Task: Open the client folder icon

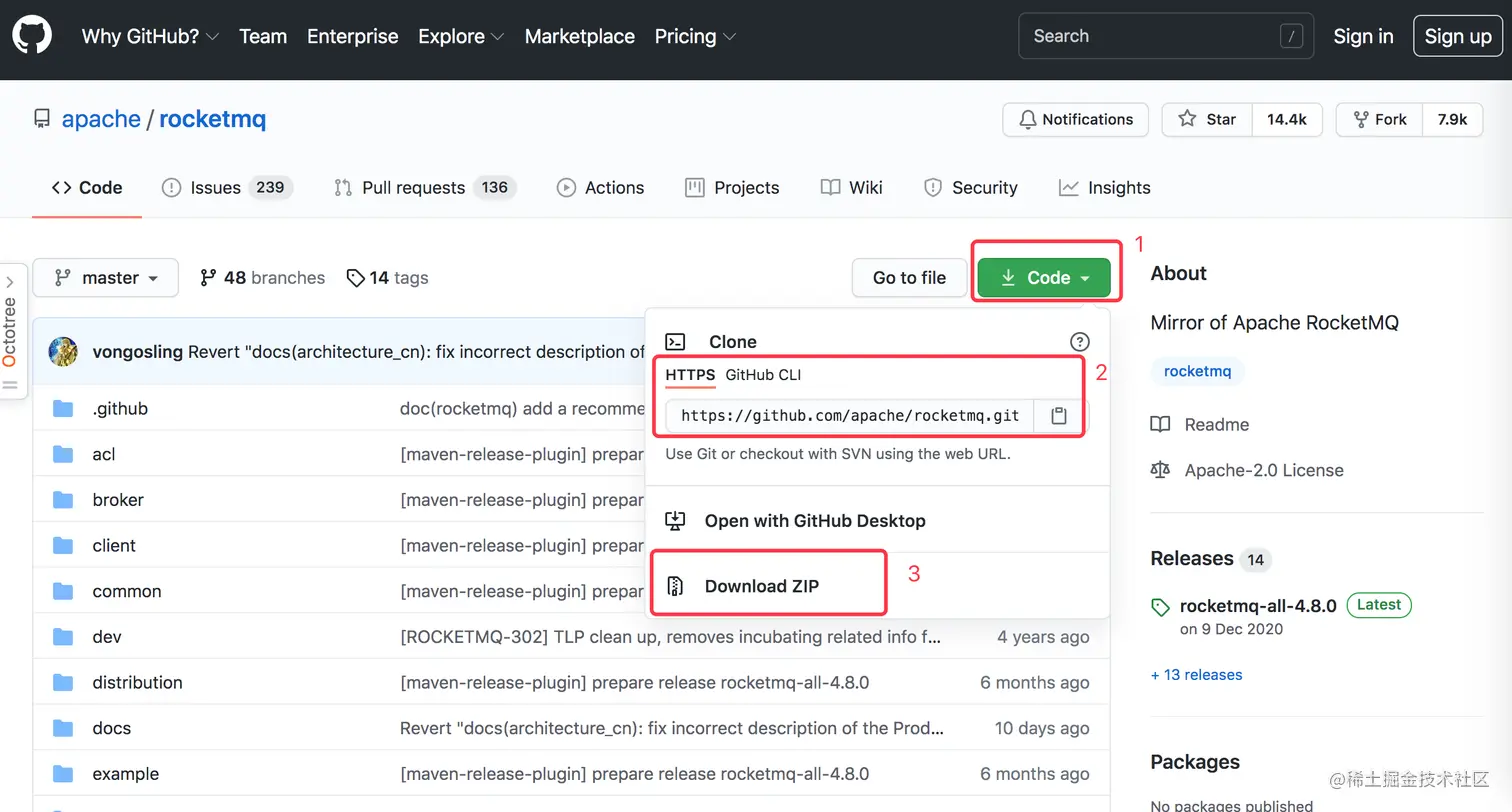Action: [63, 545]
